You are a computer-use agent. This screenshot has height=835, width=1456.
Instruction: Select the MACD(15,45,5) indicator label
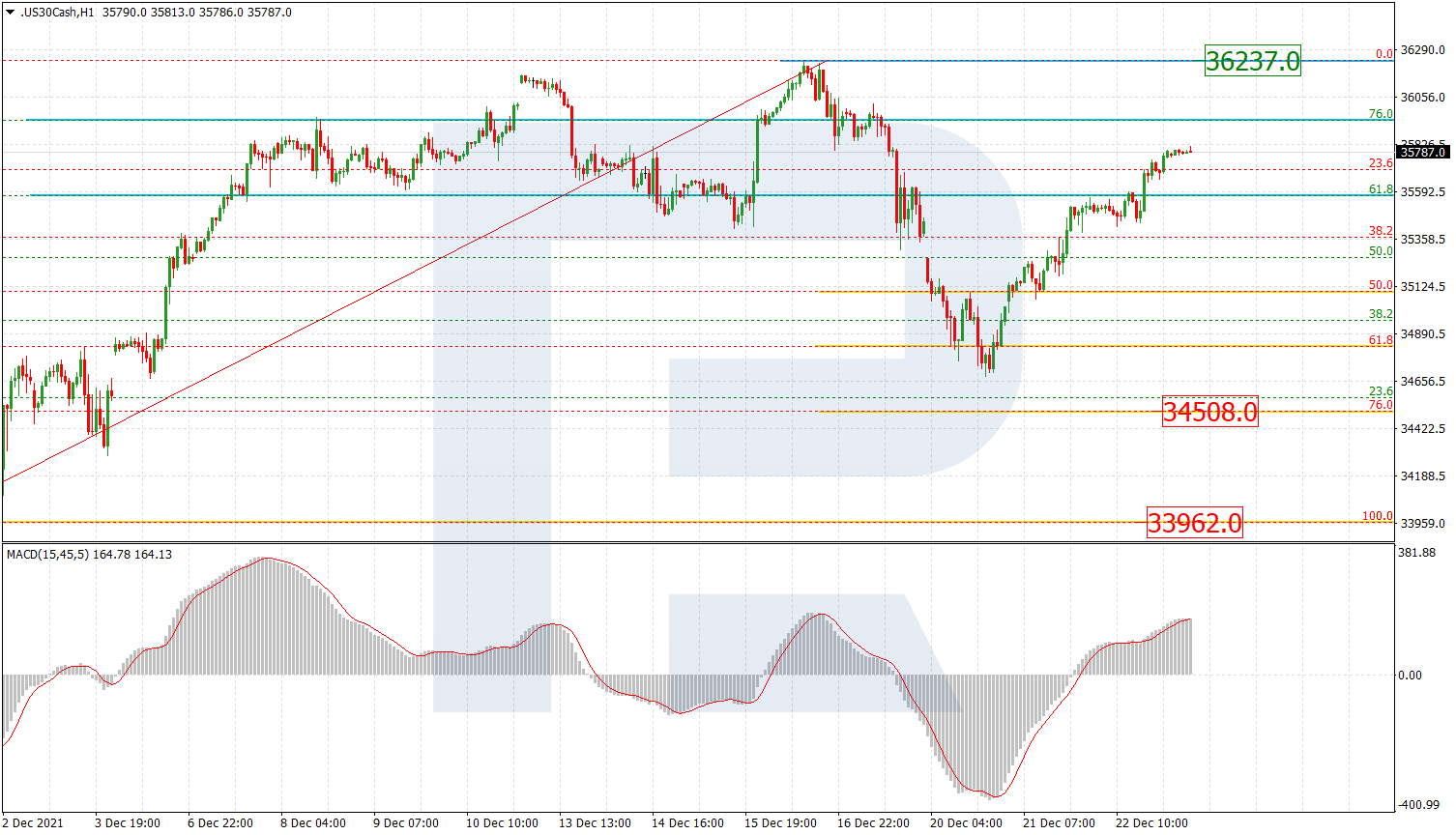pos(47,555)
